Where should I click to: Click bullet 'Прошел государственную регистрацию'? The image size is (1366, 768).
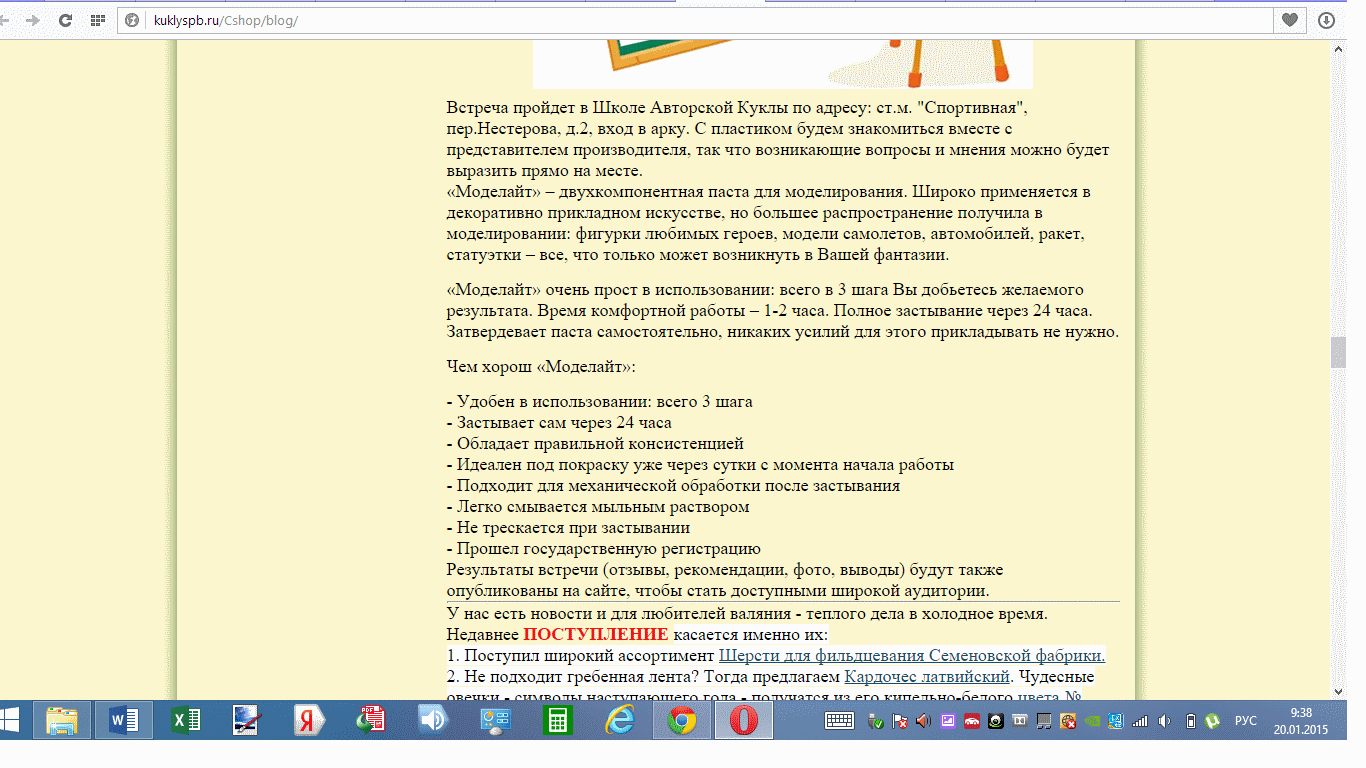[x=604, y=549]
